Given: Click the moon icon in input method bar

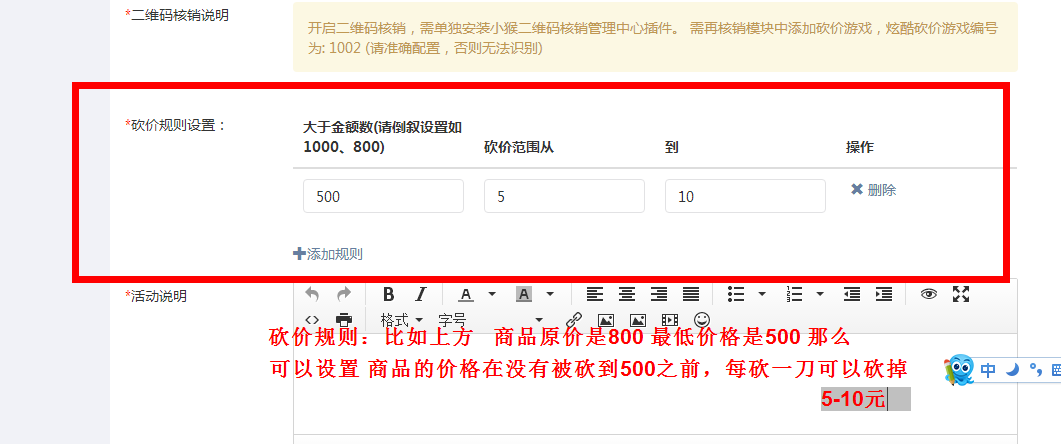Looking at the screenshot, I should coord(1012,370).
